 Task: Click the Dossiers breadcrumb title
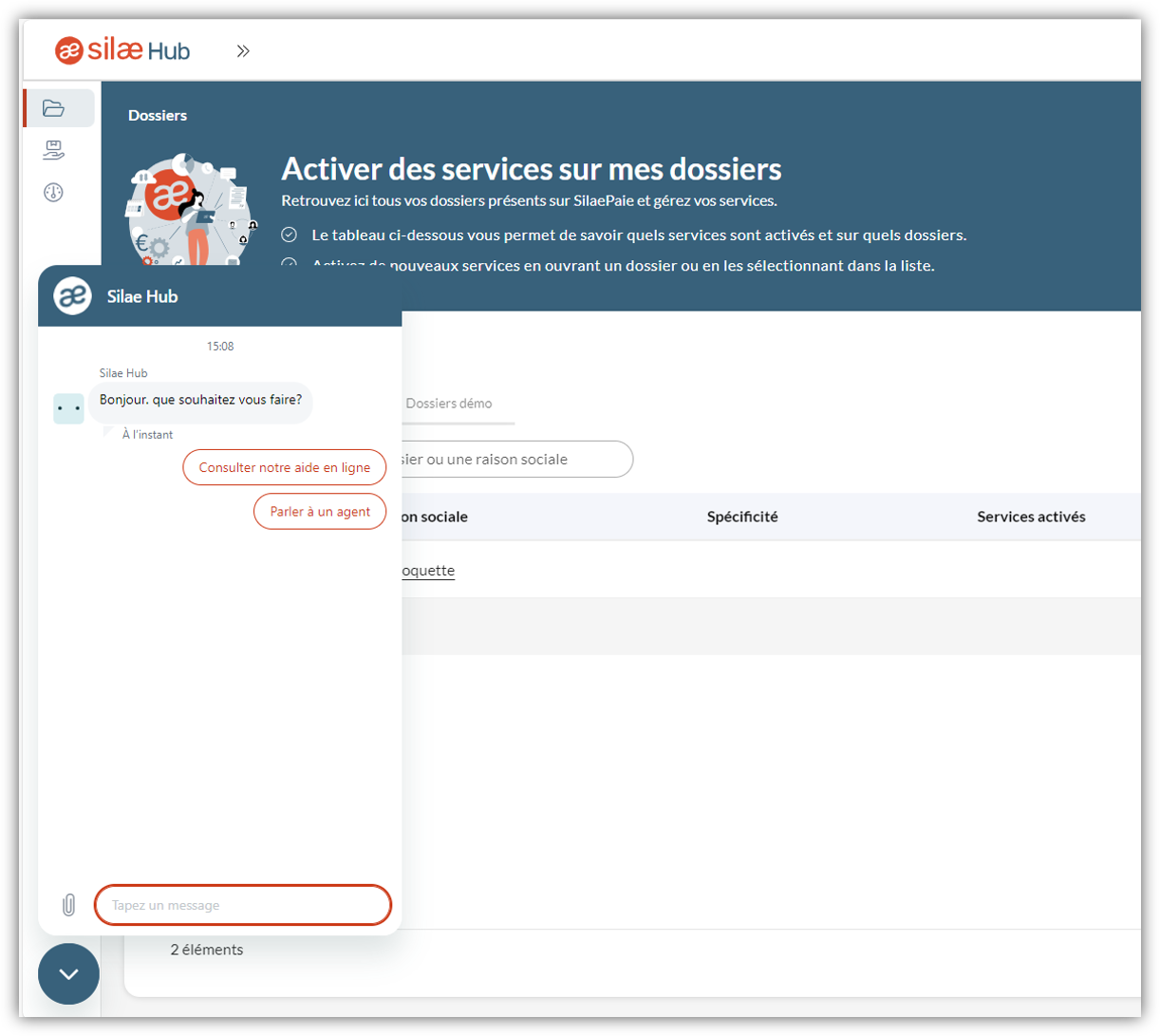(x=158, y=115)
